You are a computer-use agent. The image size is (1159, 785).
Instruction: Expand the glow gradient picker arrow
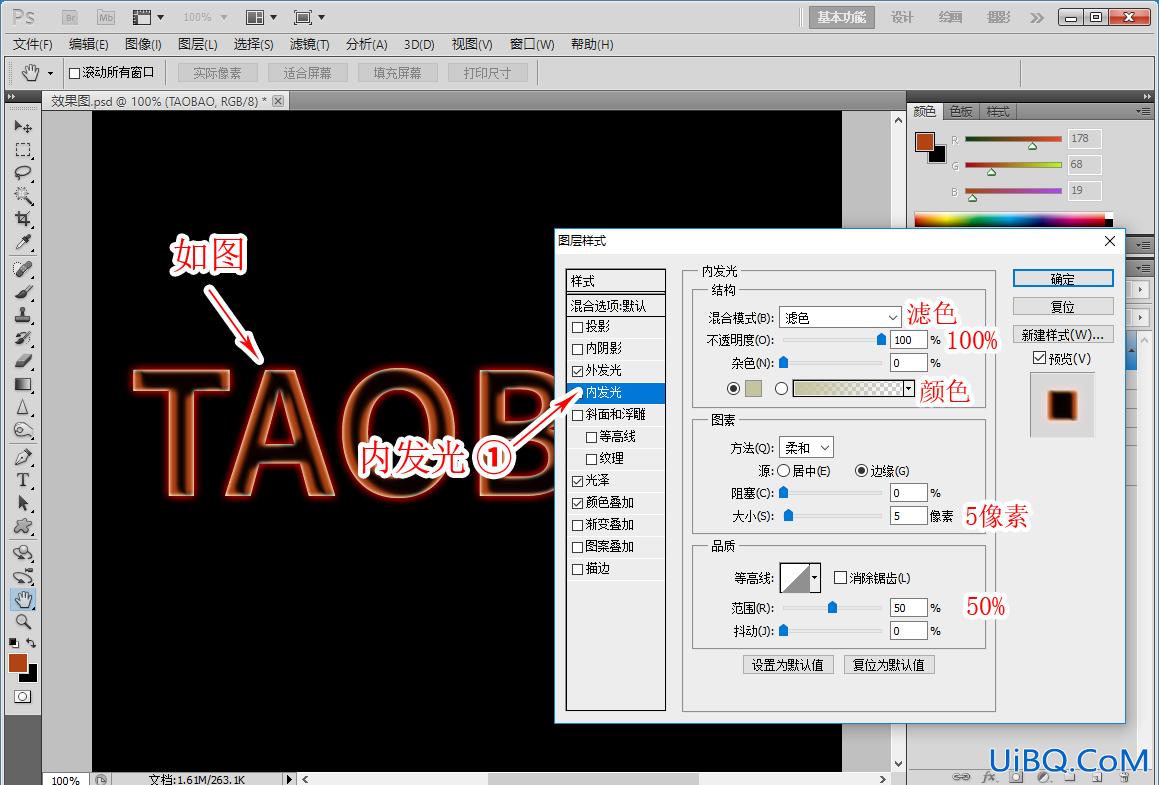click(909, 388)
